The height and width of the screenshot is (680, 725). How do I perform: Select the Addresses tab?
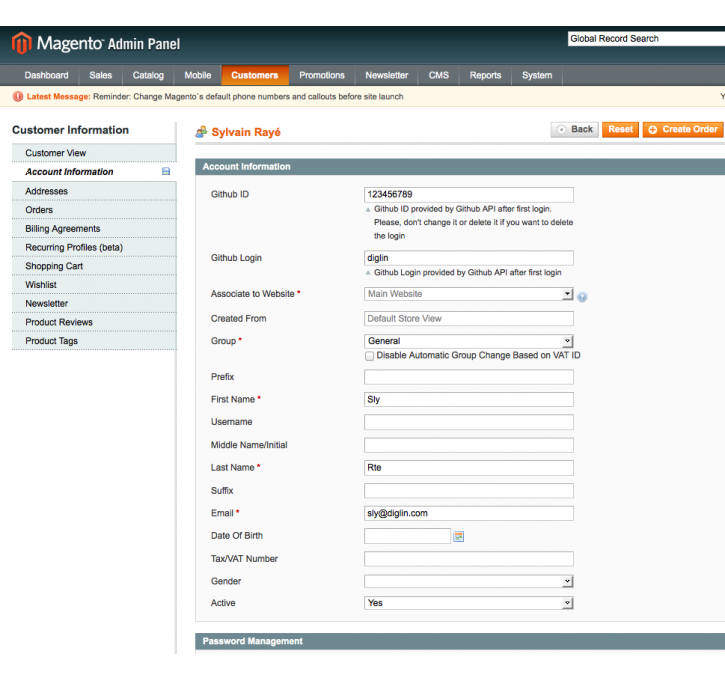(94, 191)
